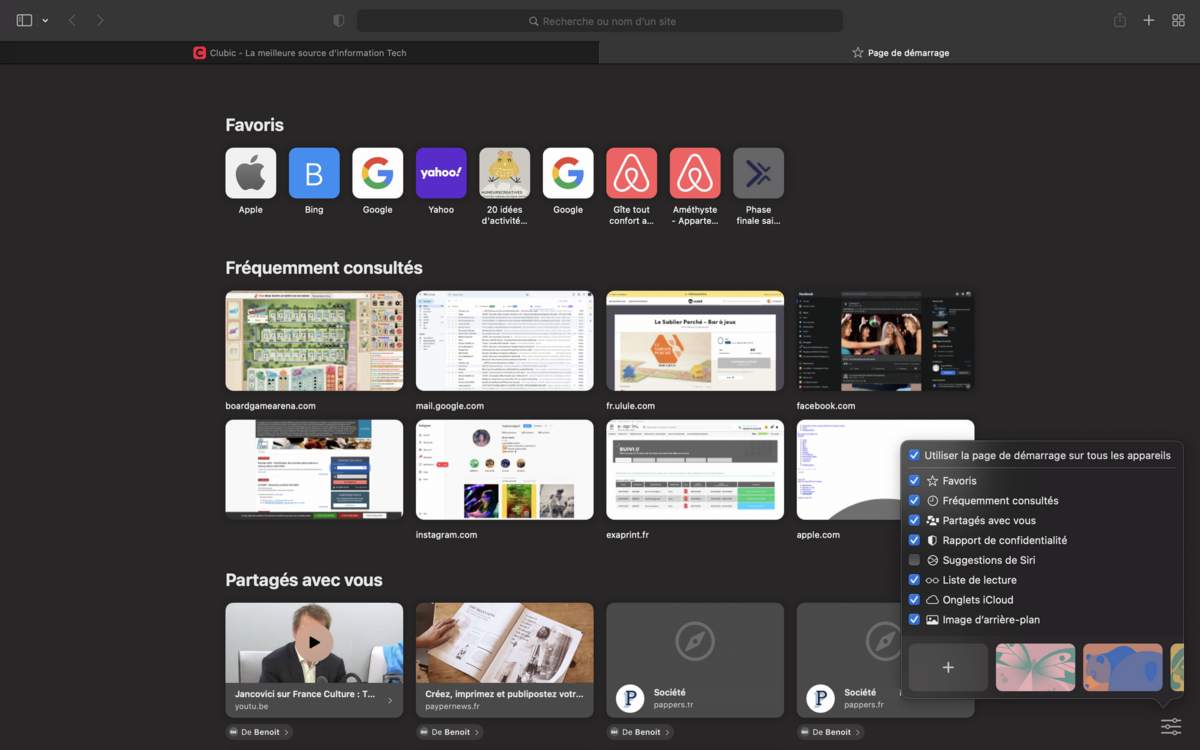The image size is (1200, 750).
Task: Uncheck Partagés avec vous checkbox
Action: coord(914,521)
